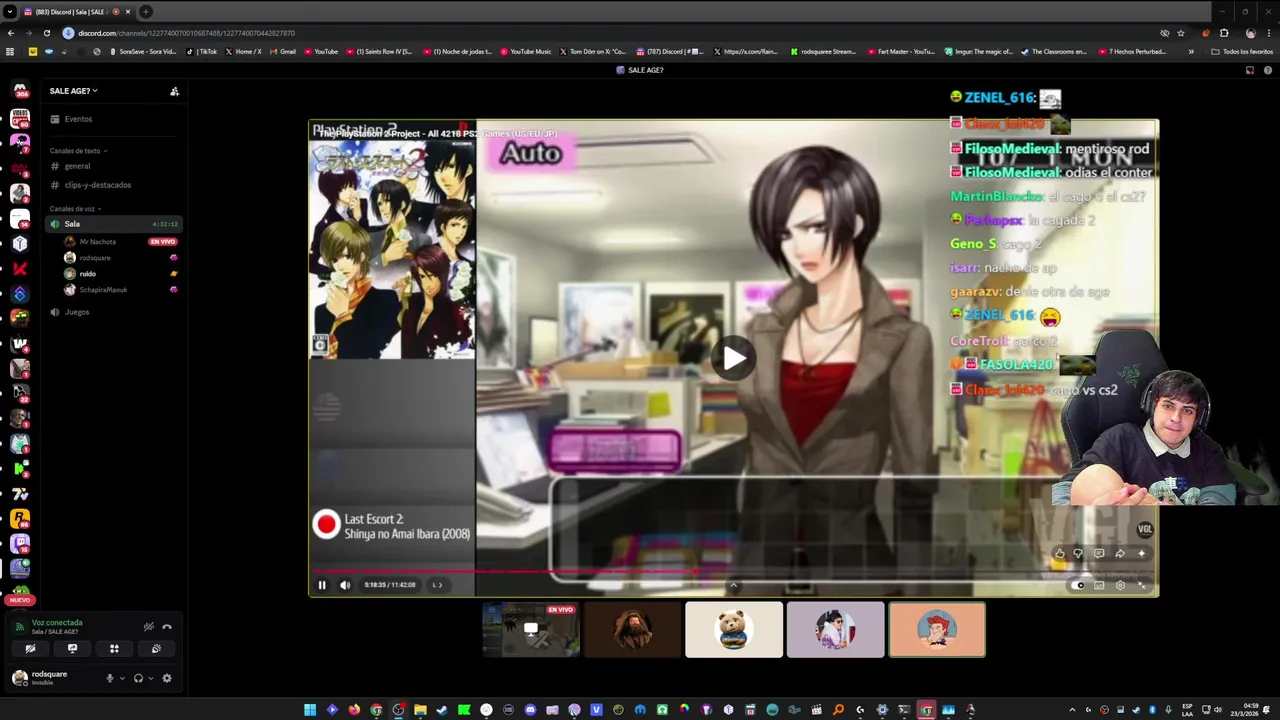Click the share arrow icon on video overlay
The height and width of the screenshot is (720, 1280).
[1120, 553]
